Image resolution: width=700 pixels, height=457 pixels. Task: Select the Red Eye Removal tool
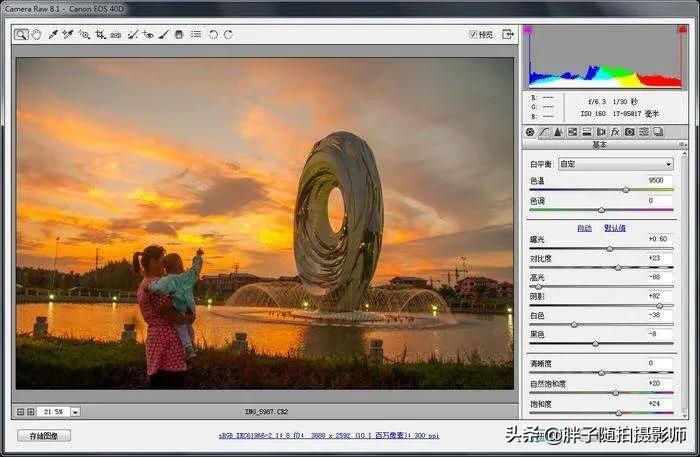click(148, 34)
